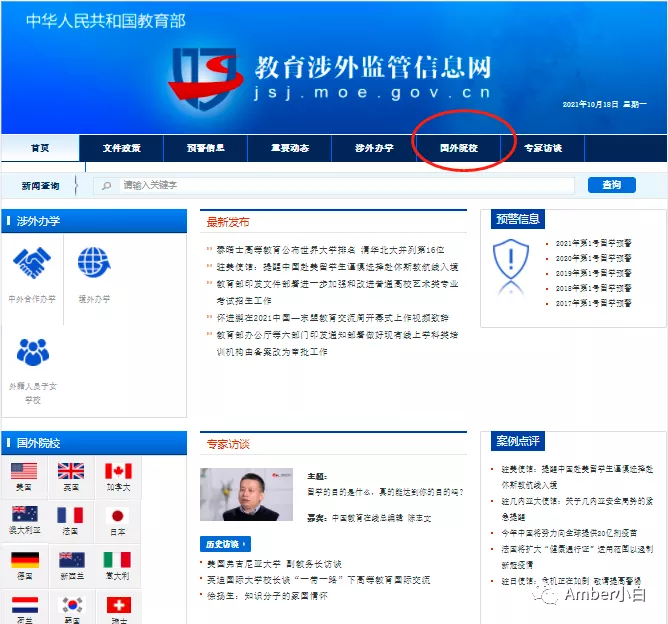Select the United Kingdom flag 英国
This screenshot has height=624, width=668.
click(71, 471)
